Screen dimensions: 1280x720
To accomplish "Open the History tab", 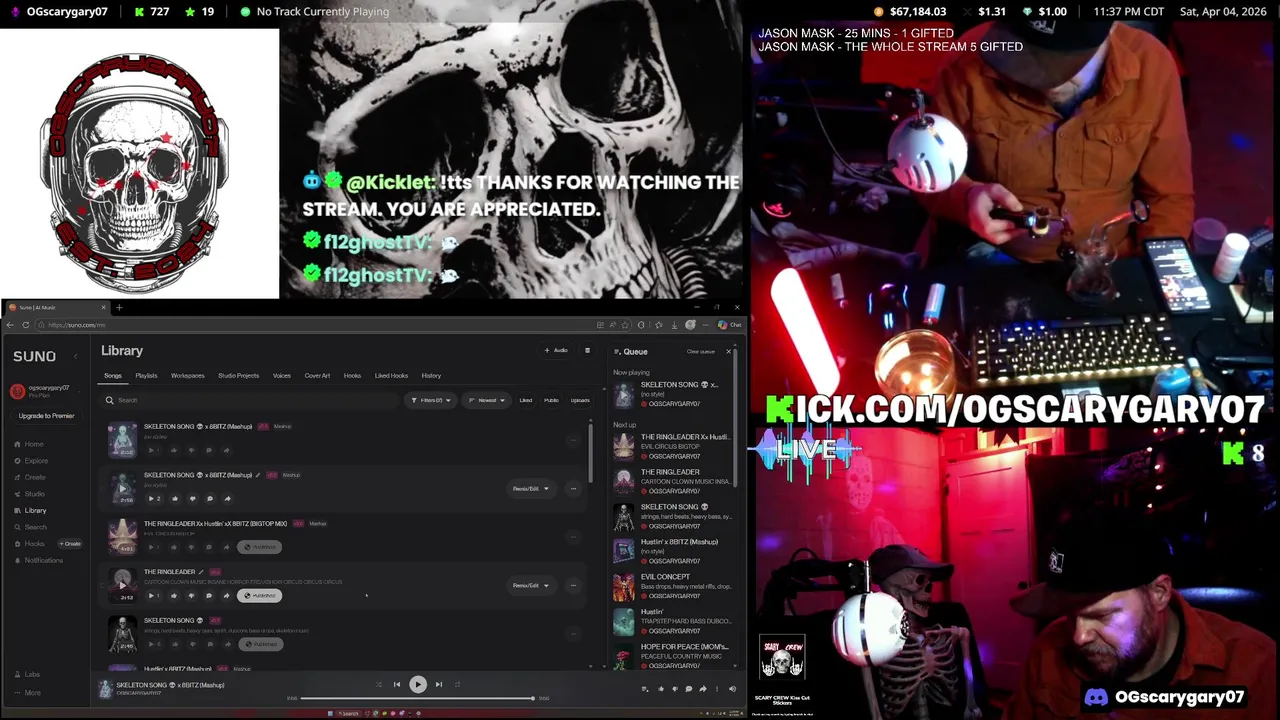I will pyautogui.click(x=431, y=376).
